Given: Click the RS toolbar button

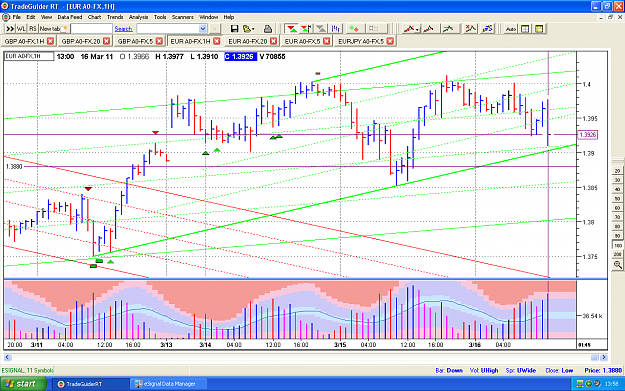Looking at the screenshot, I should coord(33,29).
